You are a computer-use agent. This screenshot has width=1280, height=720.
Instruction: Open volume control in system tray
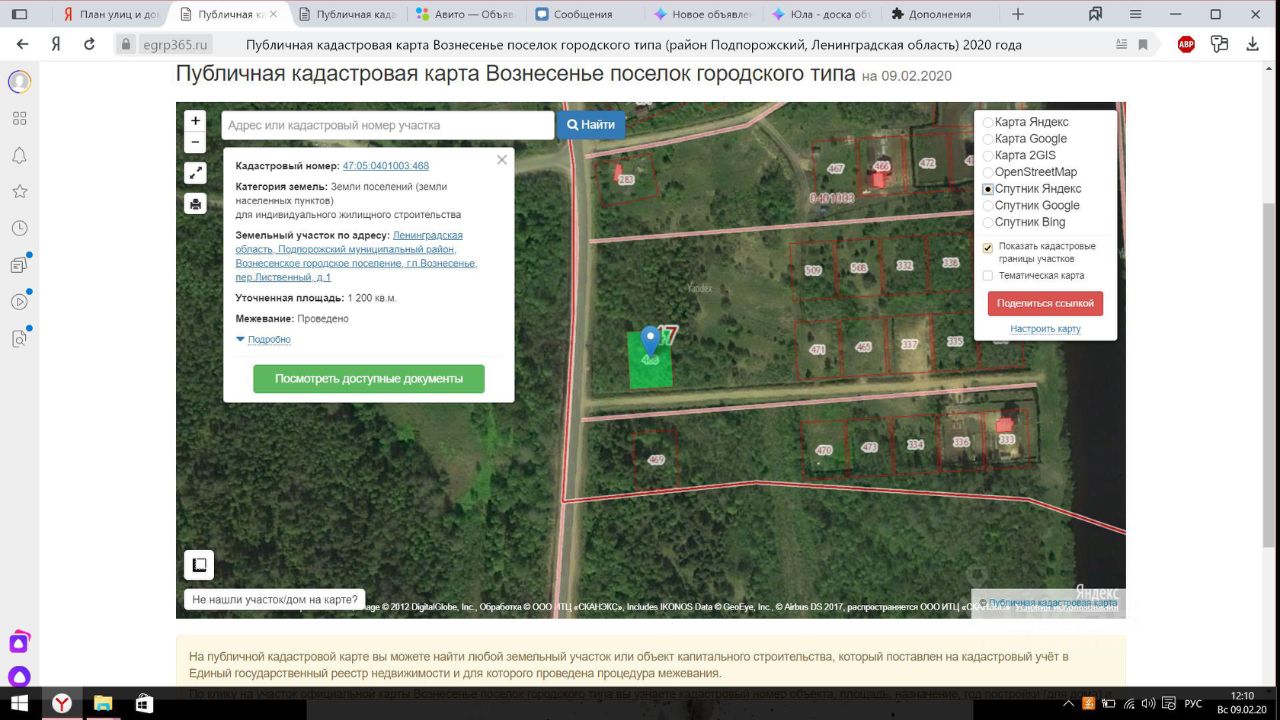click(x=1147, y=704)
